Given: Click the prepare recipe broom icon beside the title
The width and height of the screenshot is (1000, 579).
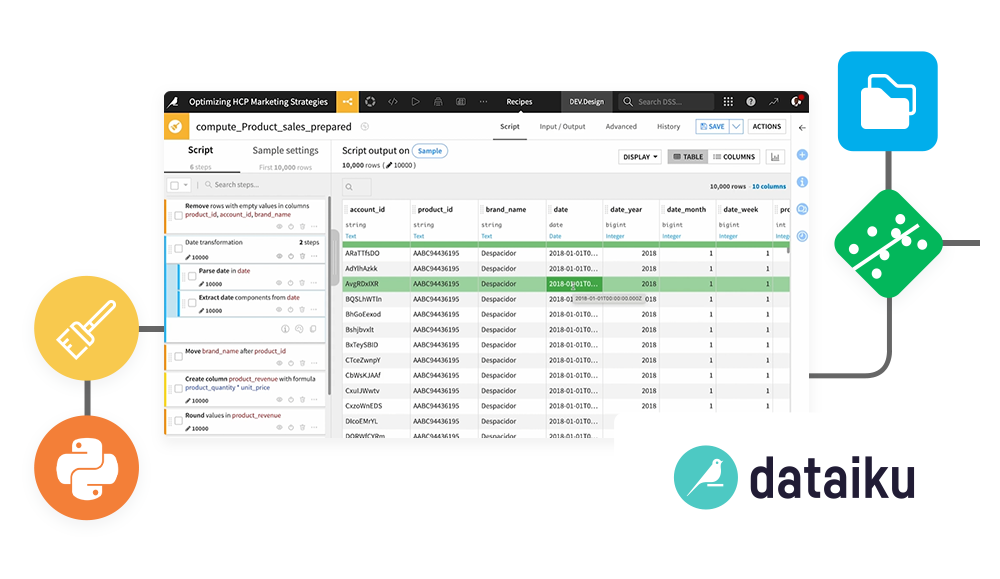Looking at the screenshot, I should pyautogui.click(x=176, y=126).
